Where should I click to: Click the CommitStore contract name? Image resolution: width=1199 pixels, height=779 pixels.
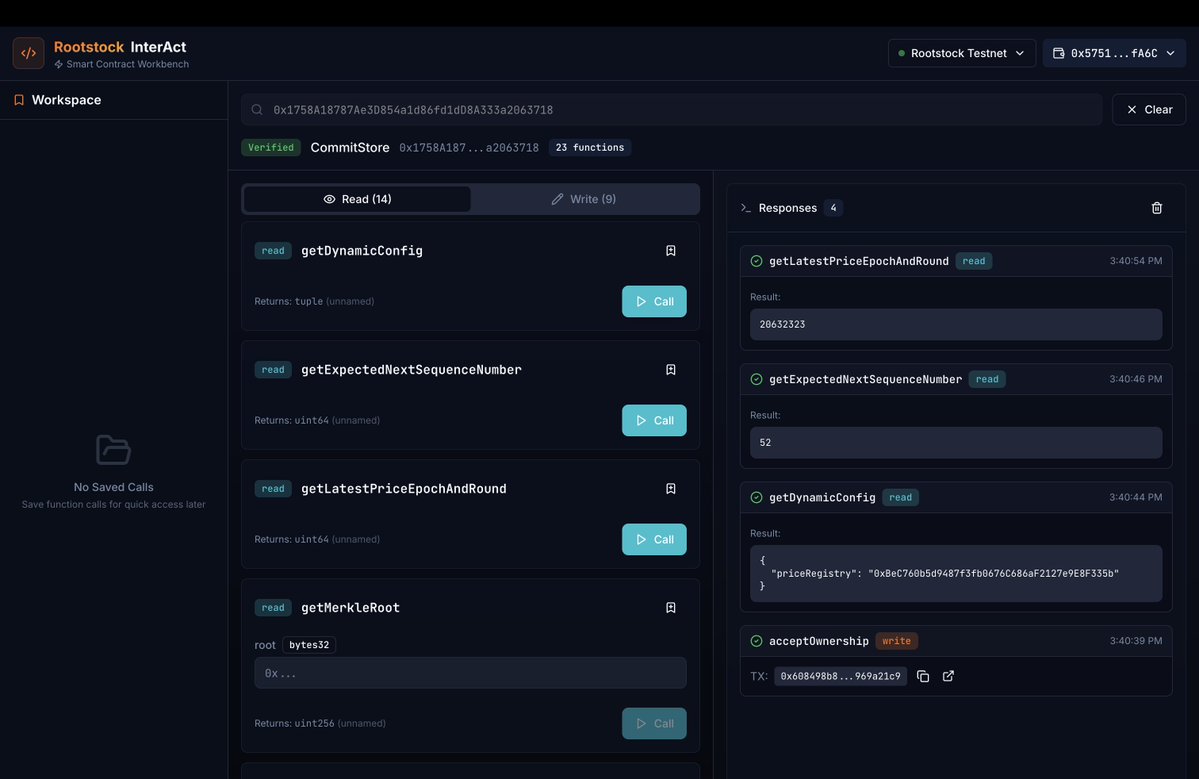coord(349,148)
